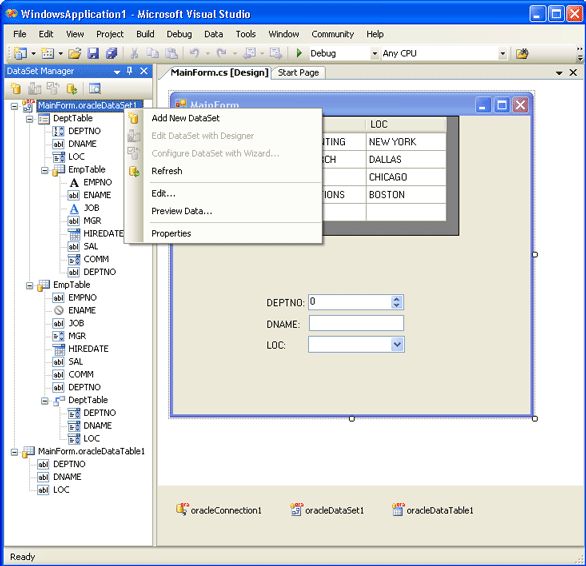Click Paste icon in toolbar
This screenshot has width=586, height=566.
coord(171,53)
